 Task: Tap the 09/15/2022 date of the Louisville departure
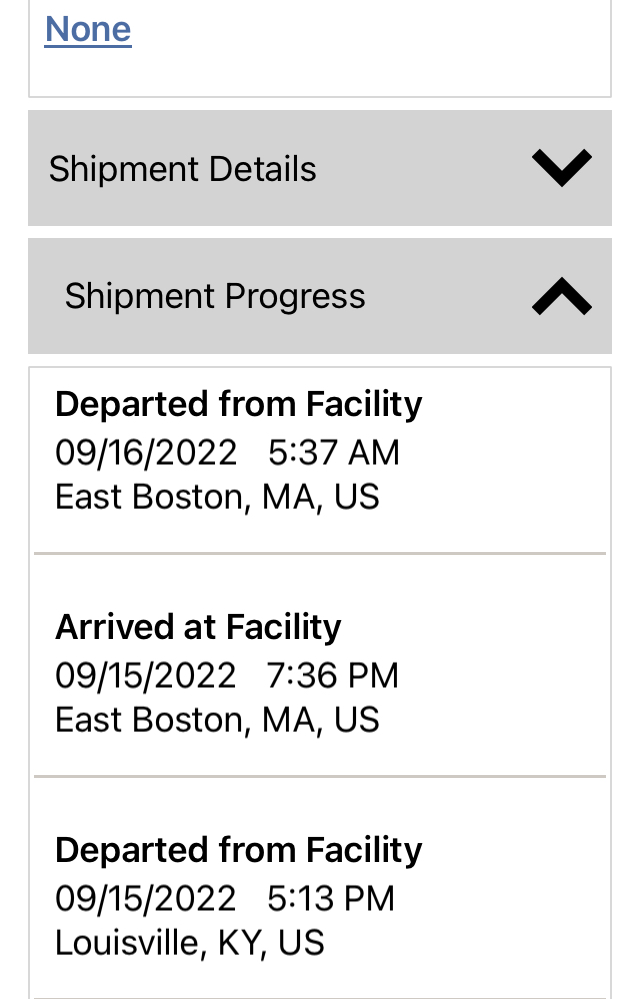click(x=146, y=898)
